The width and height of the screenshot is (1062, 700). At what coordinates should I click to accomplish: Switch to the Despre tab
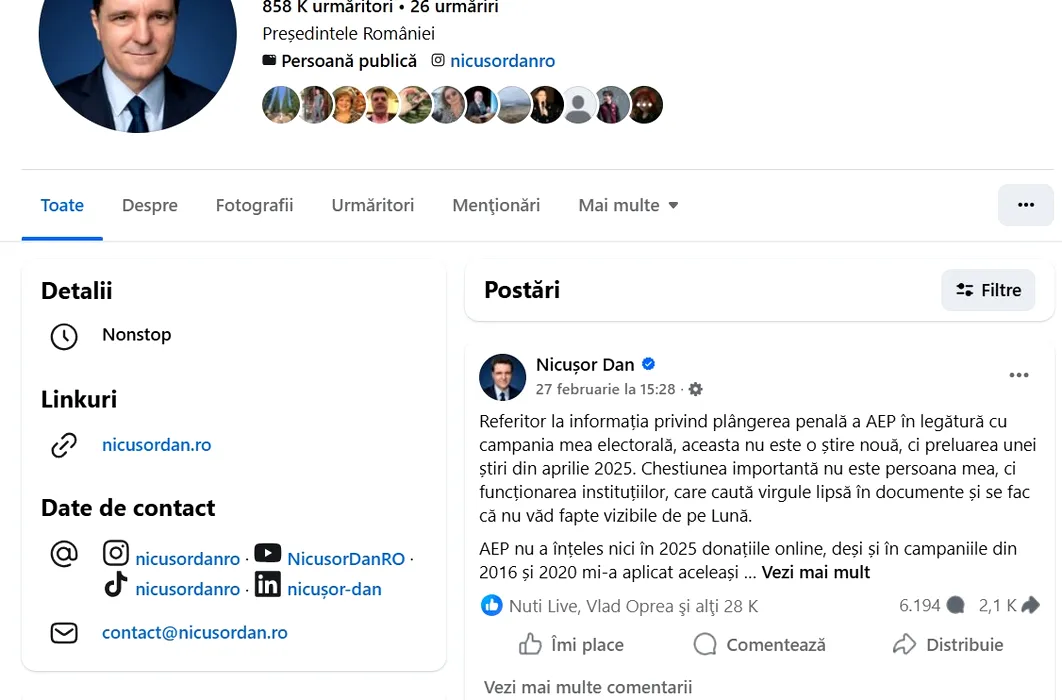click(150, 205)
